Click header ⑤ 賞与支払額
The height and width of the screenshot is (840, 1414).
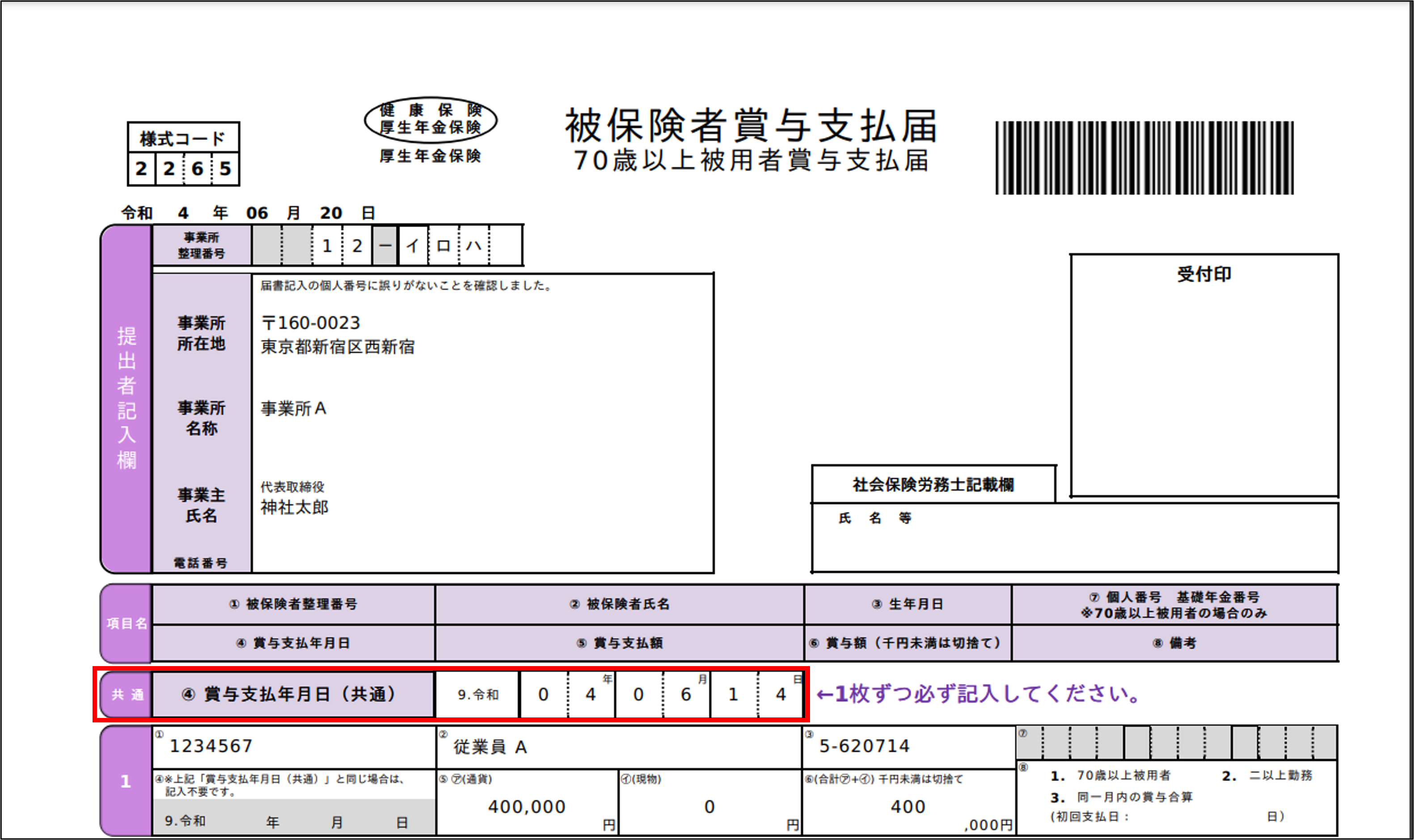619,643
